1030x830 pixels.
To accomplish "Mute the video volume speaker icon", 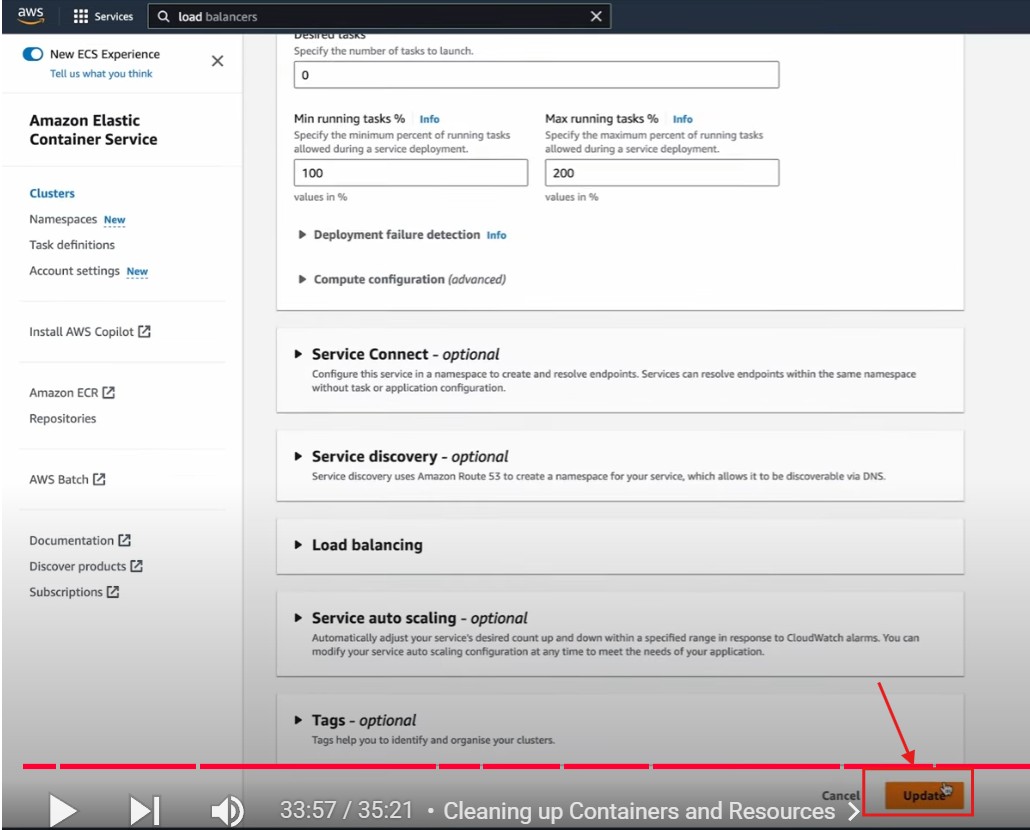I will (227, 810).
